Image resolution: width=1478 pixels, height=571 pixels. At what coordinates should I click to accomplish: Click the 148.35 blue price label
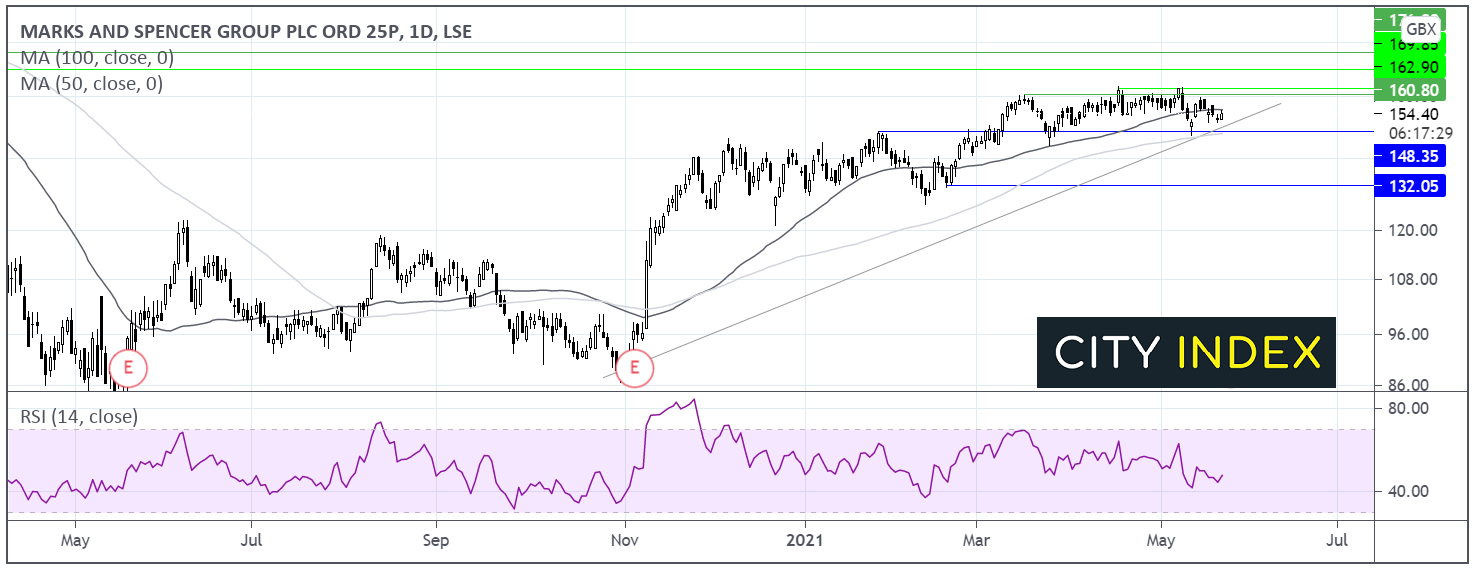pos(1414,156)
